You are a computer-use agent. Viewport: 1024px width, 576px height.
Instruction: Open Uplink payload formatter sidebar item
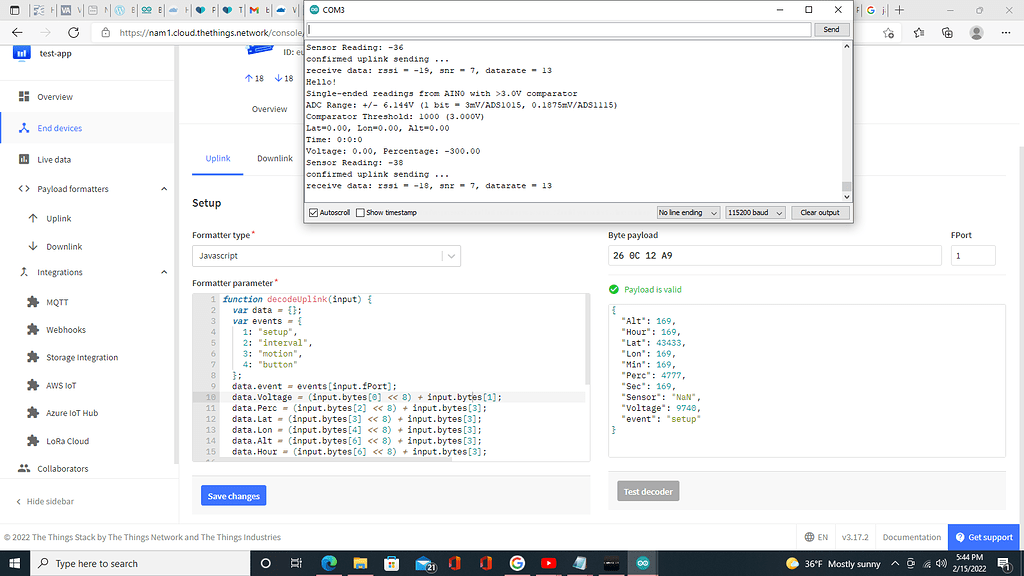click(x=59, y=218)
